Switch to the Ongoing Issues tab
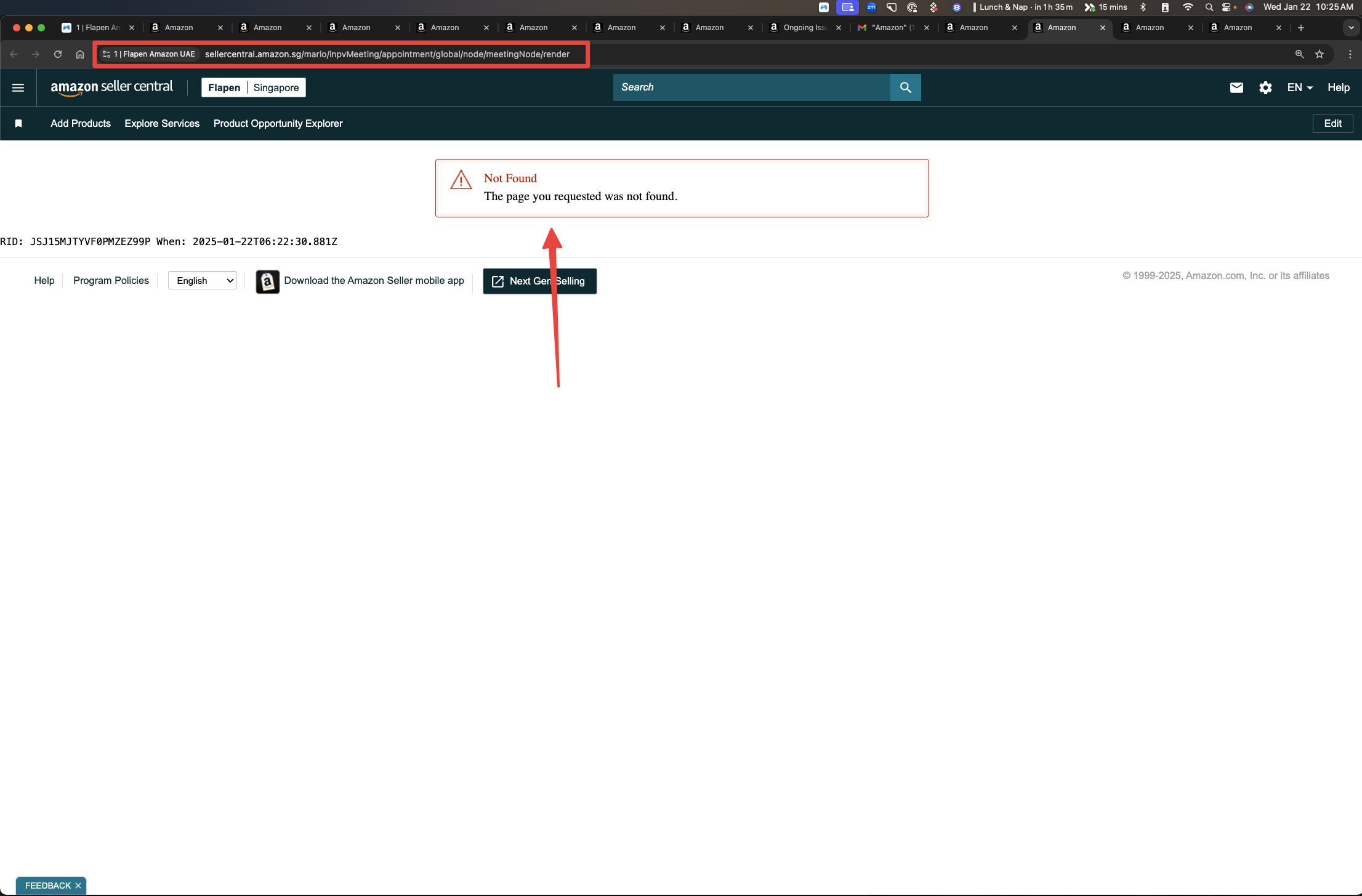The width and height of the screenshot is (1362, 896). [805, 28]
